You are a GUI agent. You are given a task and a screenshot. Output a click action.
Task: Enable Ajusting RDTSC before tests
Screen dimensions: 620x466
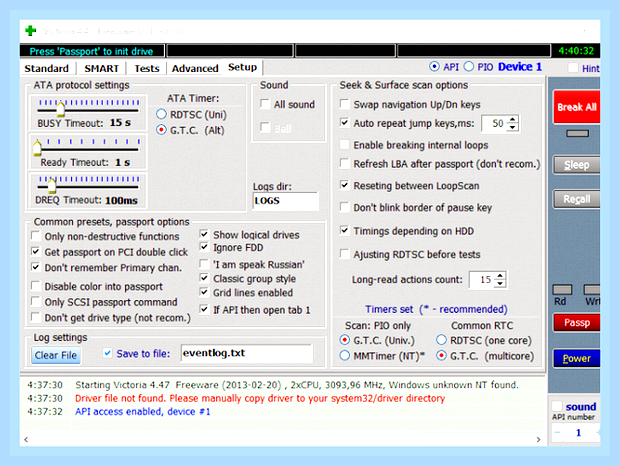(x=344, y=254)
